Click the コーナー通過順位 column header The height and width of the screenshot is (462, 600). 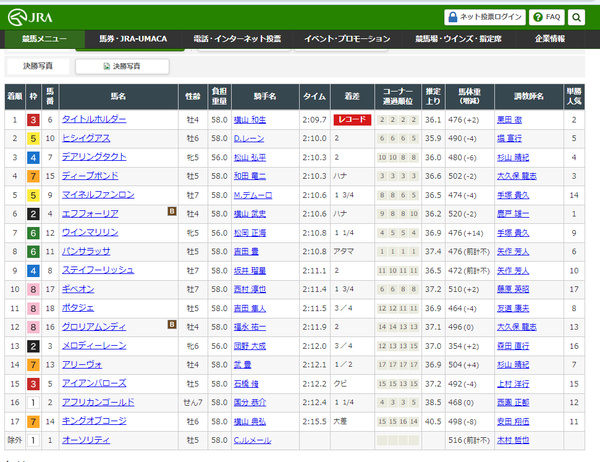click(398, 96)
